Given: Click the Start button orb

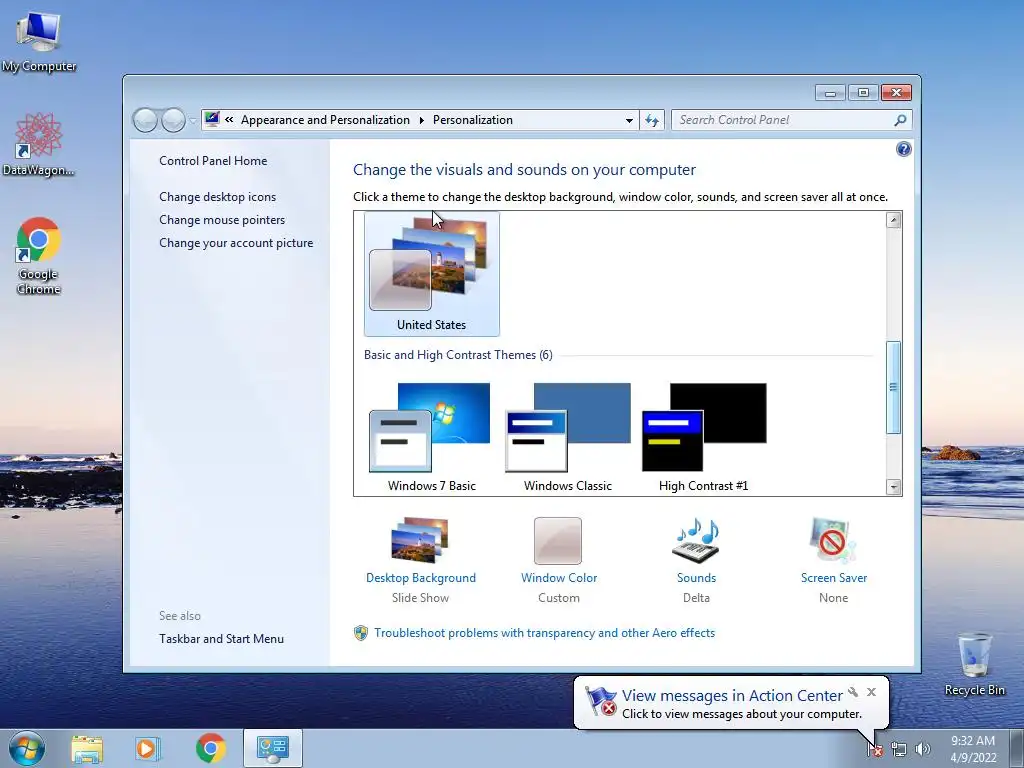Looking at the screenshot, I should [27, 748].
